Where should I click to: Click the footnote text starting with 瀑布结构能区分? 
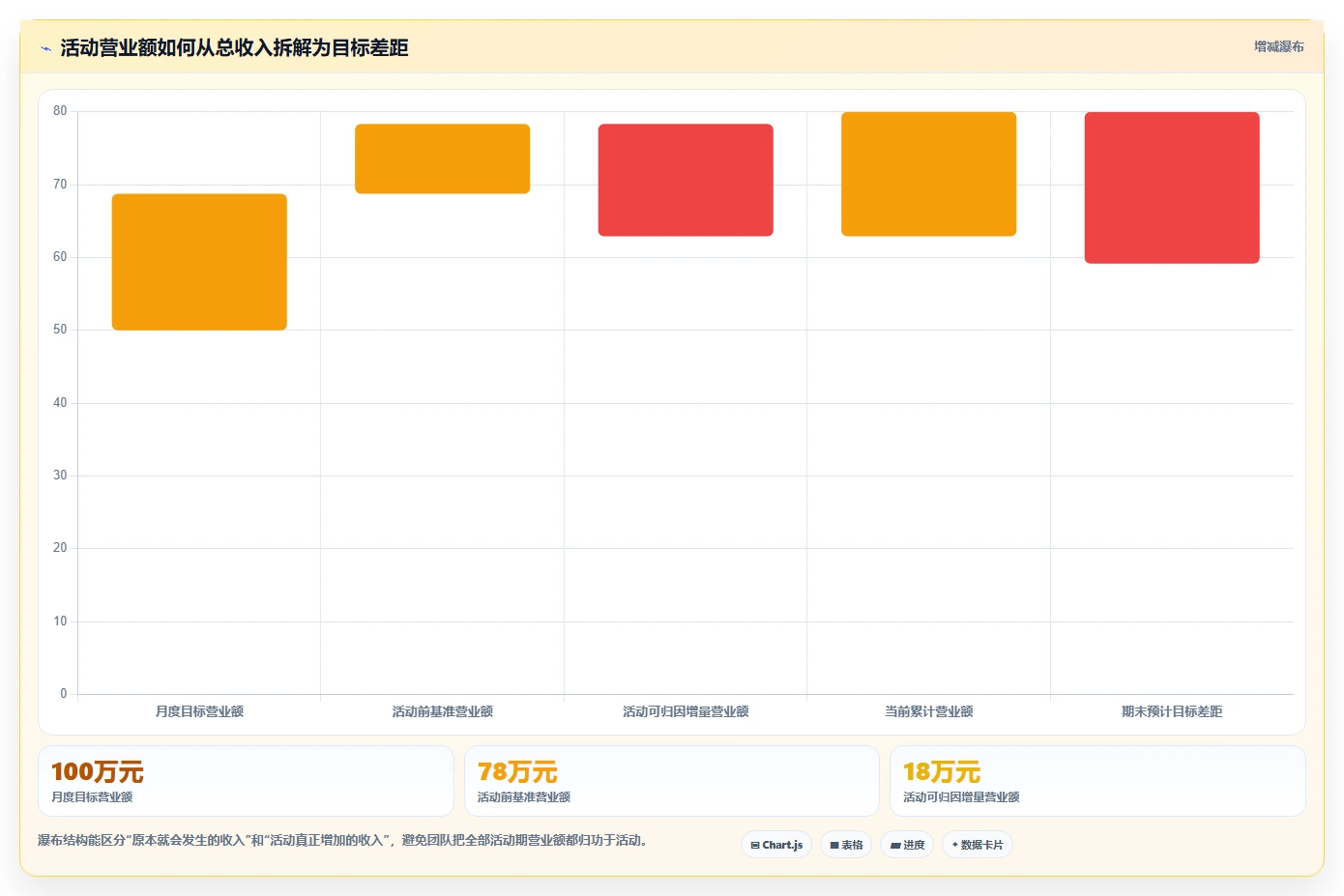[342, 840]
